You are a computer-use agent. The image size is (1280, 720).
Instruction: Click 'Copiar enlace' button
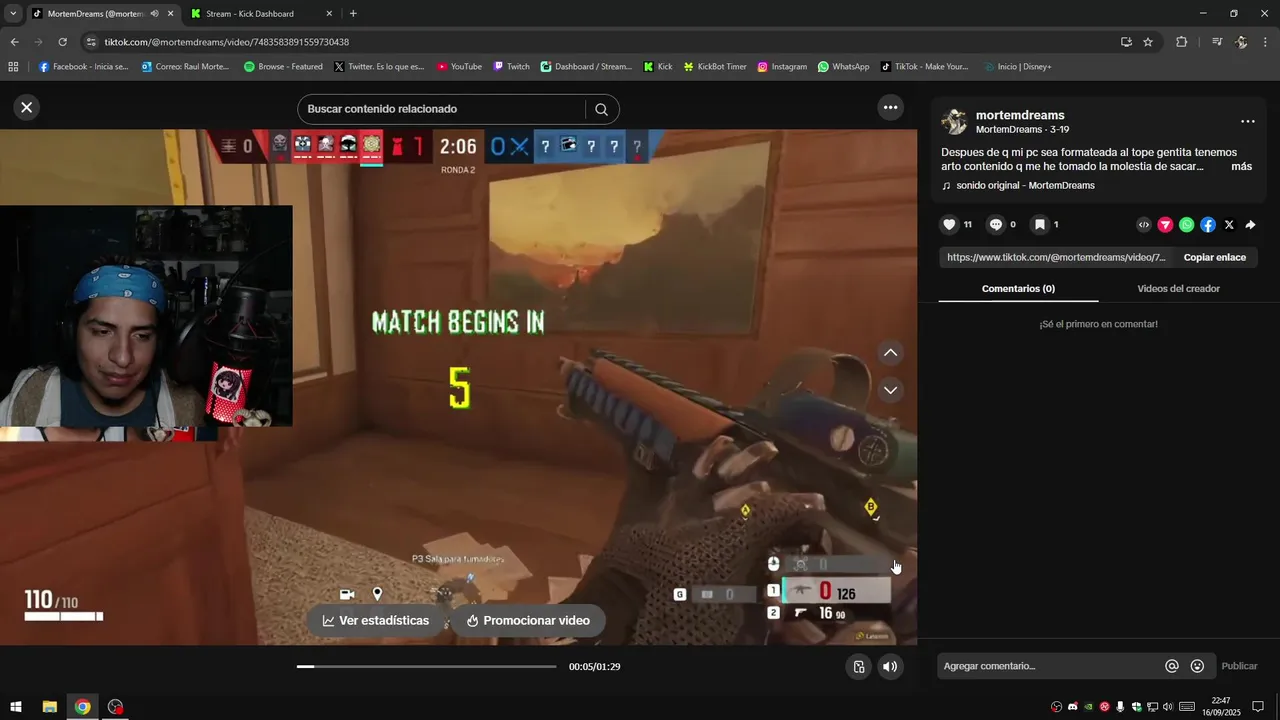coord(1214,258)
